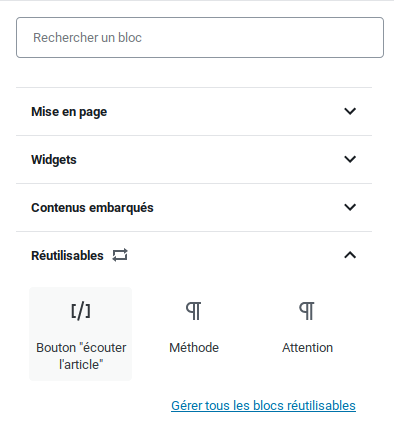The height and width of the screenshot is (428, 394).
Task: Choose the Attention block tile
Action: [307, 334]
